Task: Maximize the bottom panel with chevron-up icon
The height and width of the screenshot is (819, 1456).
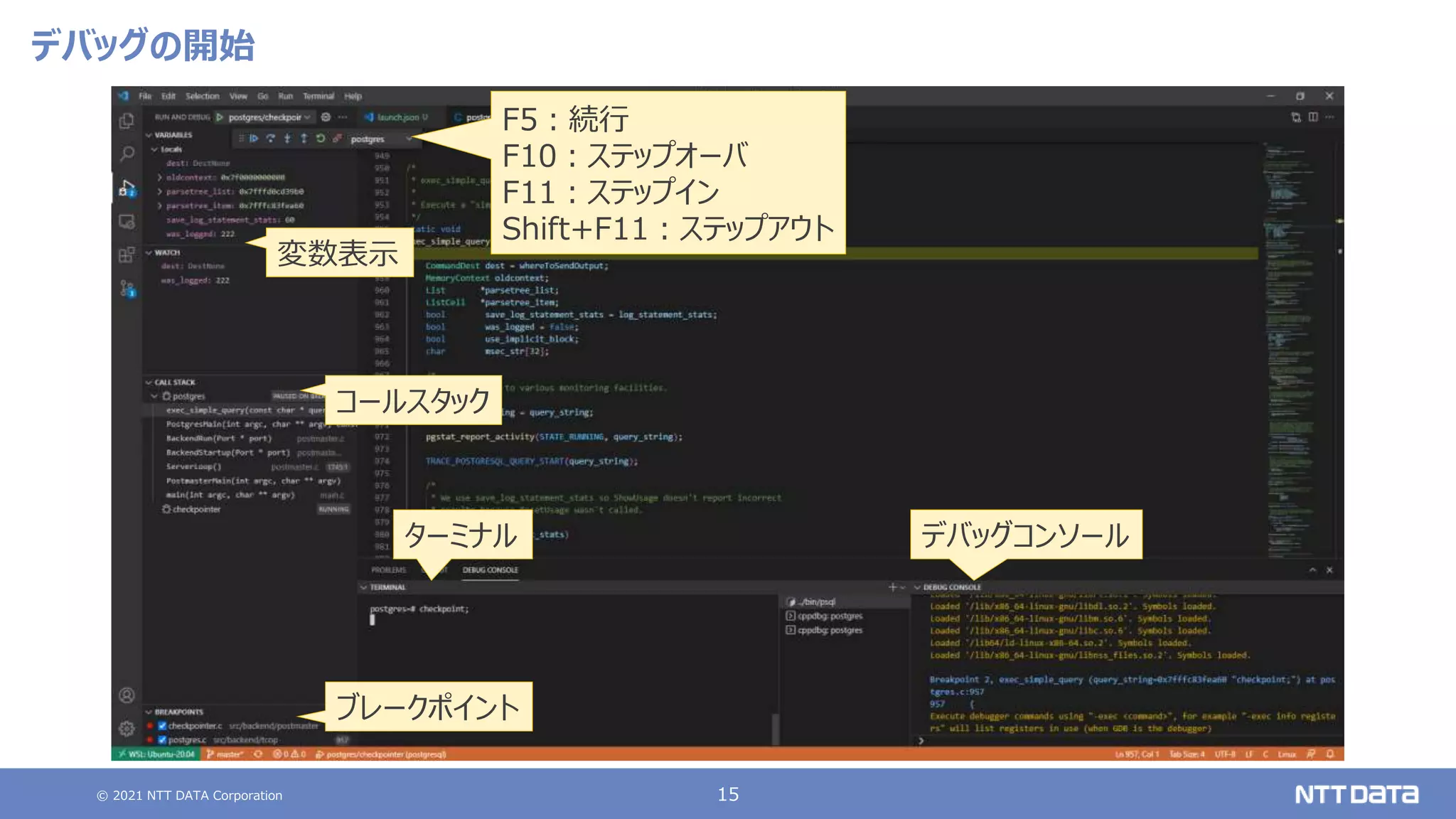Action: click(x=1312, y=570)
